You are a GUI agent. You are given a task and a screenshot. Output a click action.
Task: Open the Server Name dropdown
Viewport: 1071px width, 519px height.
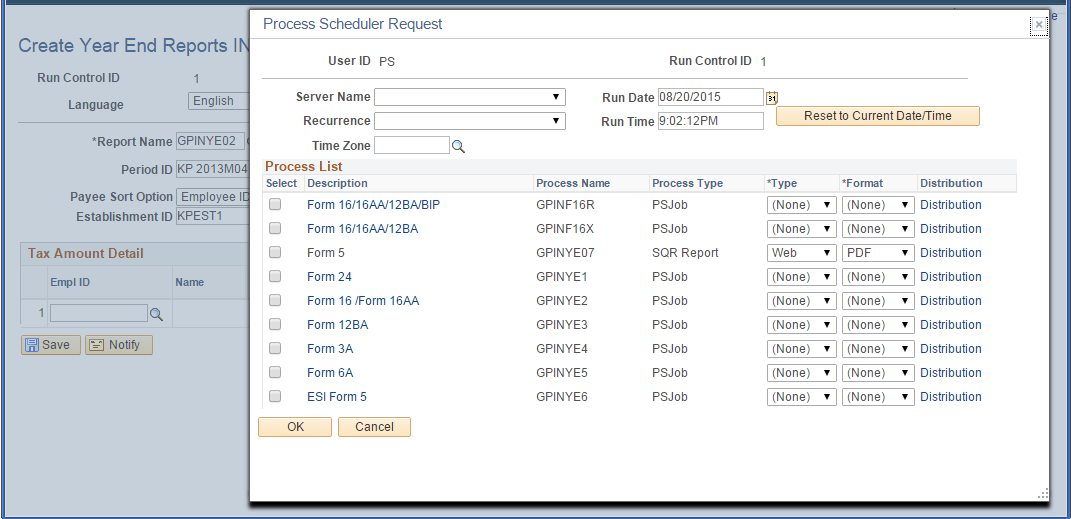click(470, 97)
